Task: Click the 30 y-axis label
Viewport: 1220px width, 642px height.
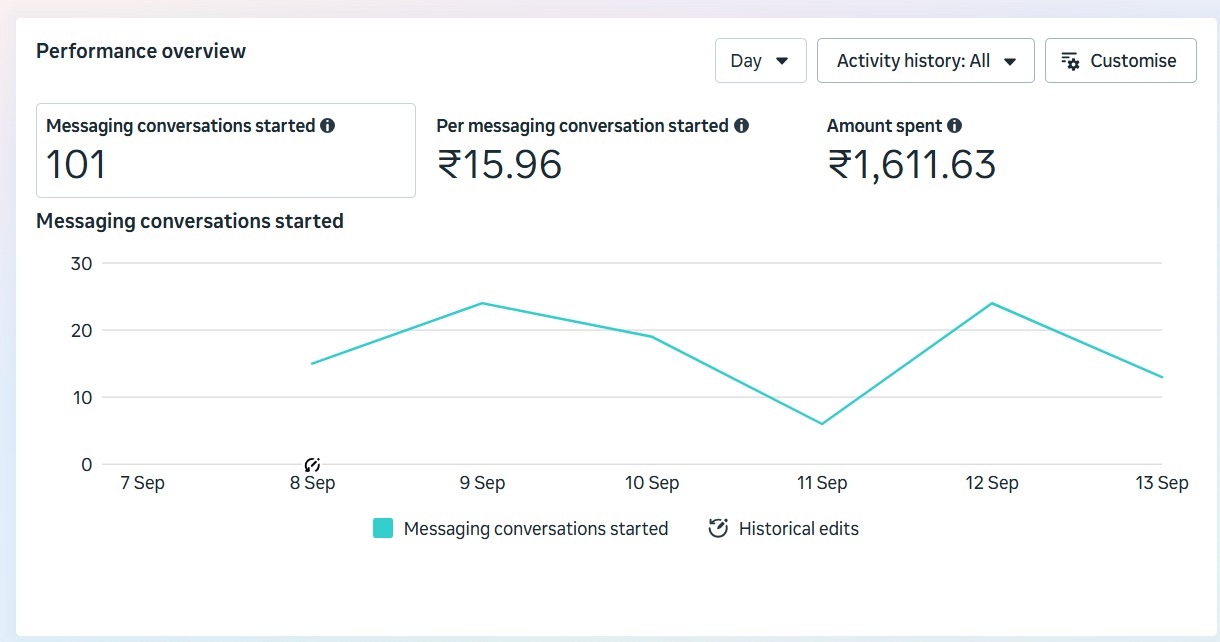Action: (81, 264)
